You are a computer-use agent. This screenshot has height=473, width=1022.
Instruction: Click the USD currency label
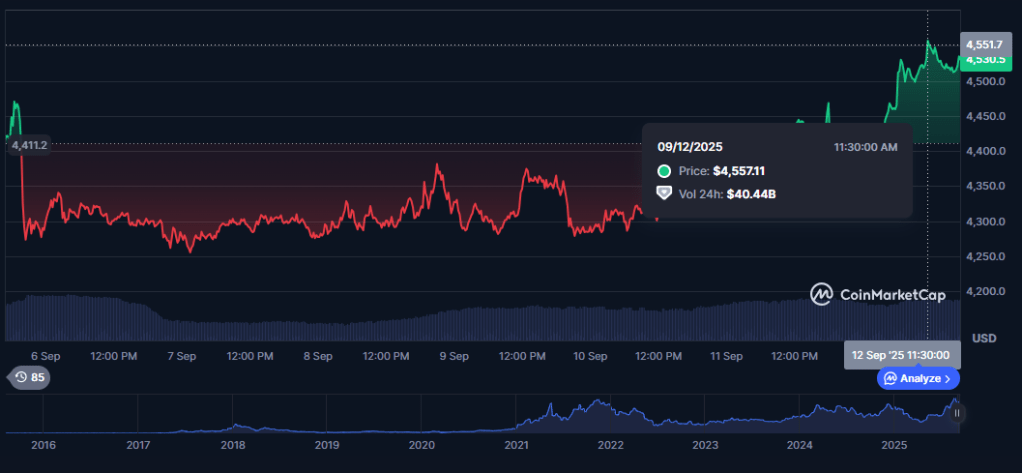tap(984, 338)
